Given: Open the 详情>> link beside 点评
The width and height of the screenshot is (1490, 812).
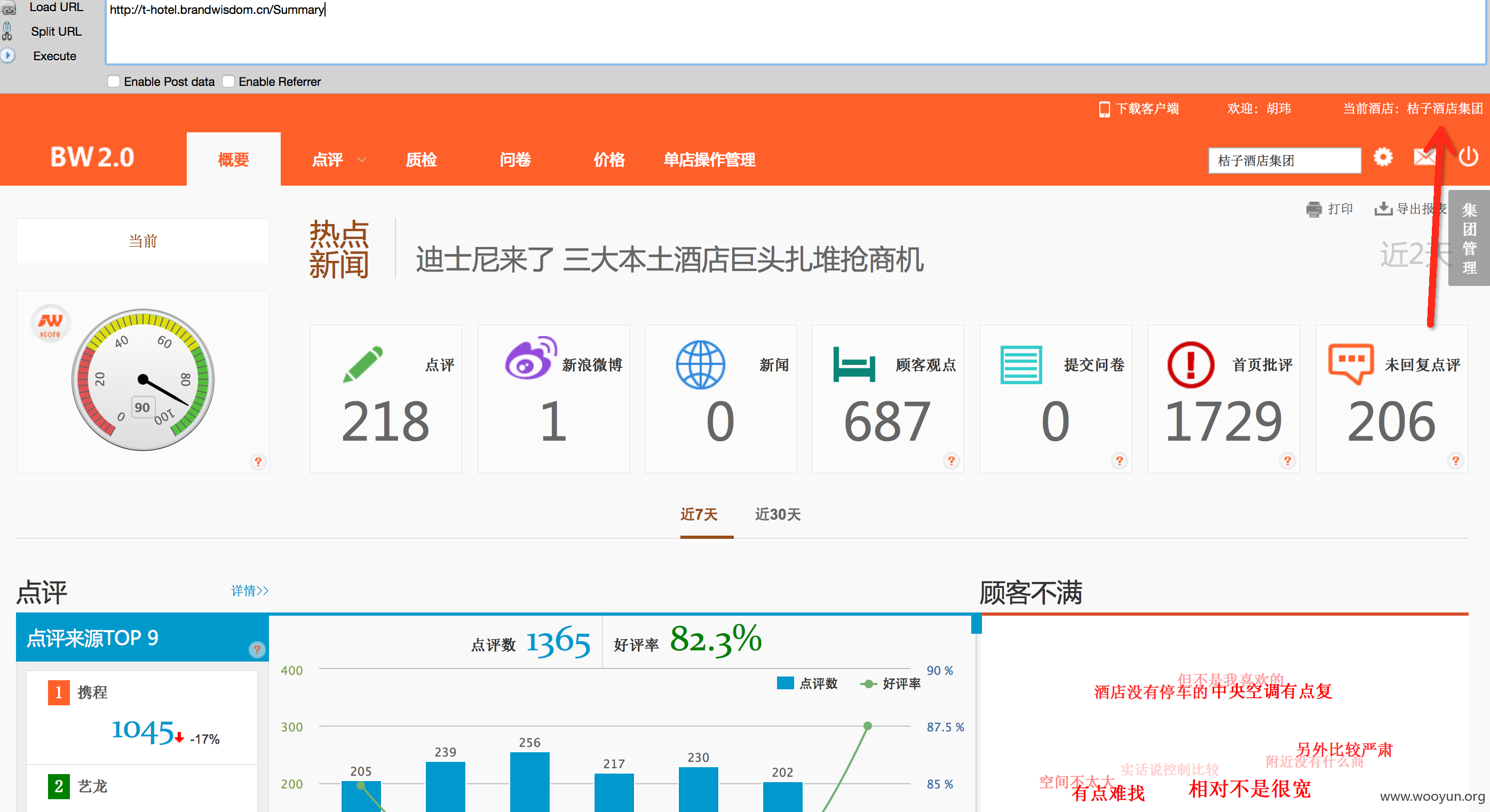Looking at the screenshot, I should (x=250, y=591).
